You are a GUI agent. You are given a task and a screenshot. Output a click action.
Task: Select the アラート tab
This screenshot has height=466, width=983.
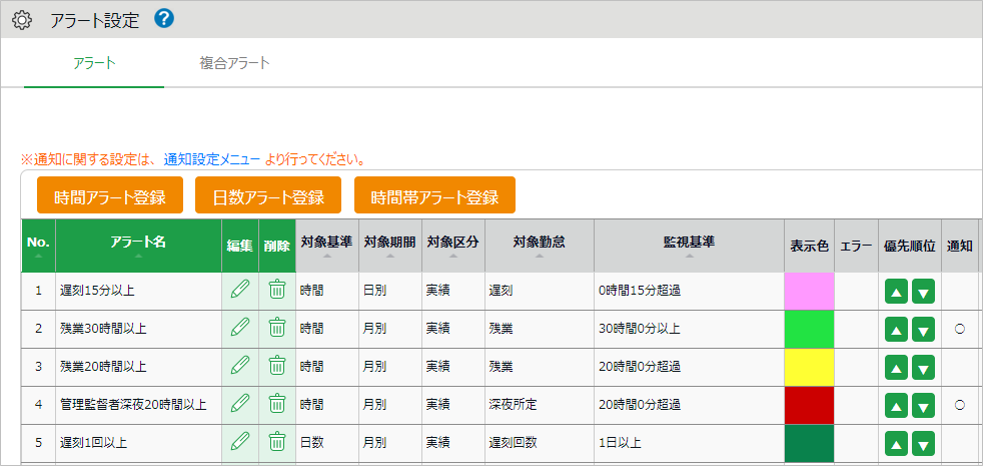point(94,64)
